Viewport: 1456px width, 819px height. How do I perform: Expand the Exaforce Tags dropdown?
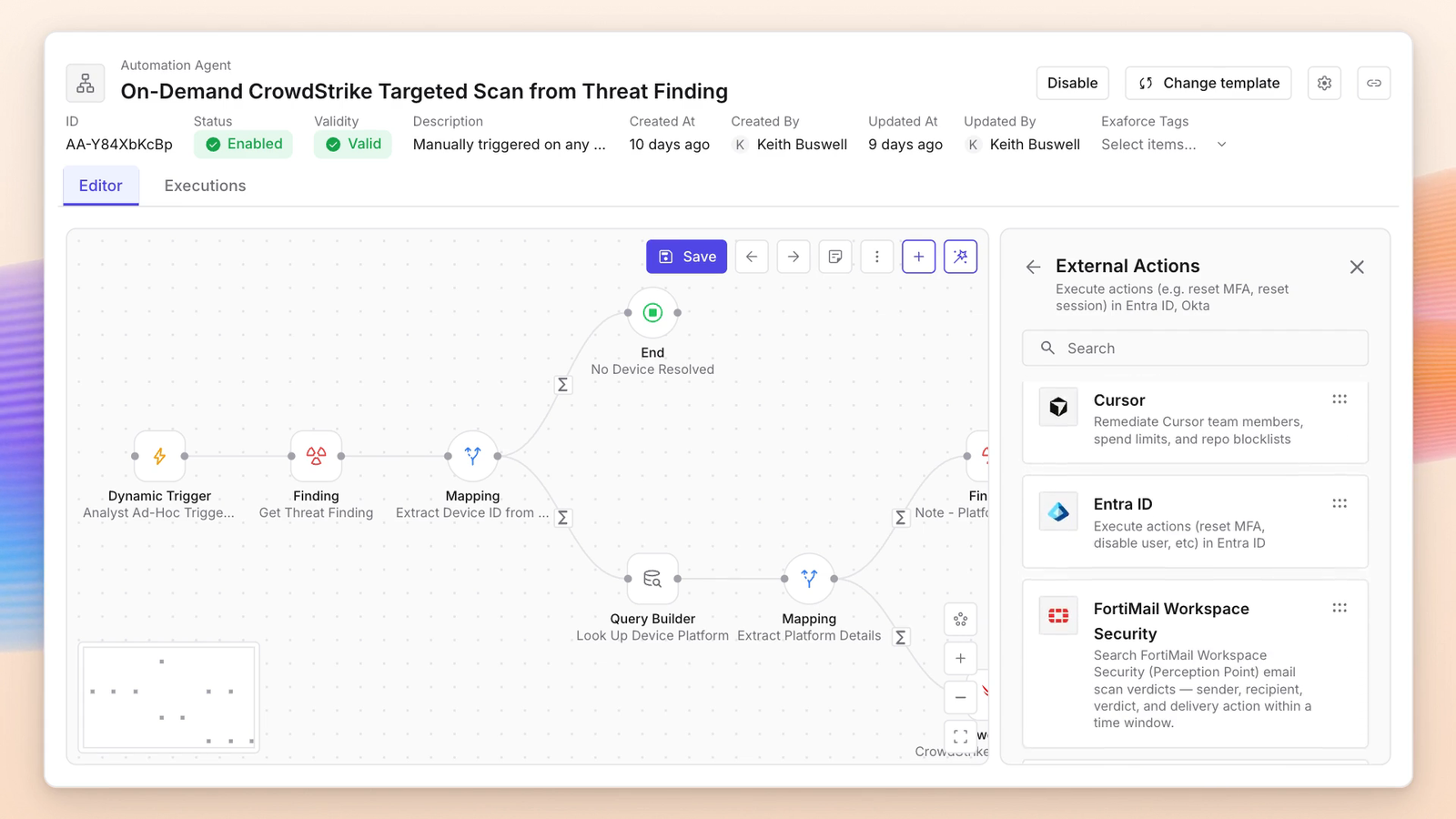click(x=1164, y=145)
